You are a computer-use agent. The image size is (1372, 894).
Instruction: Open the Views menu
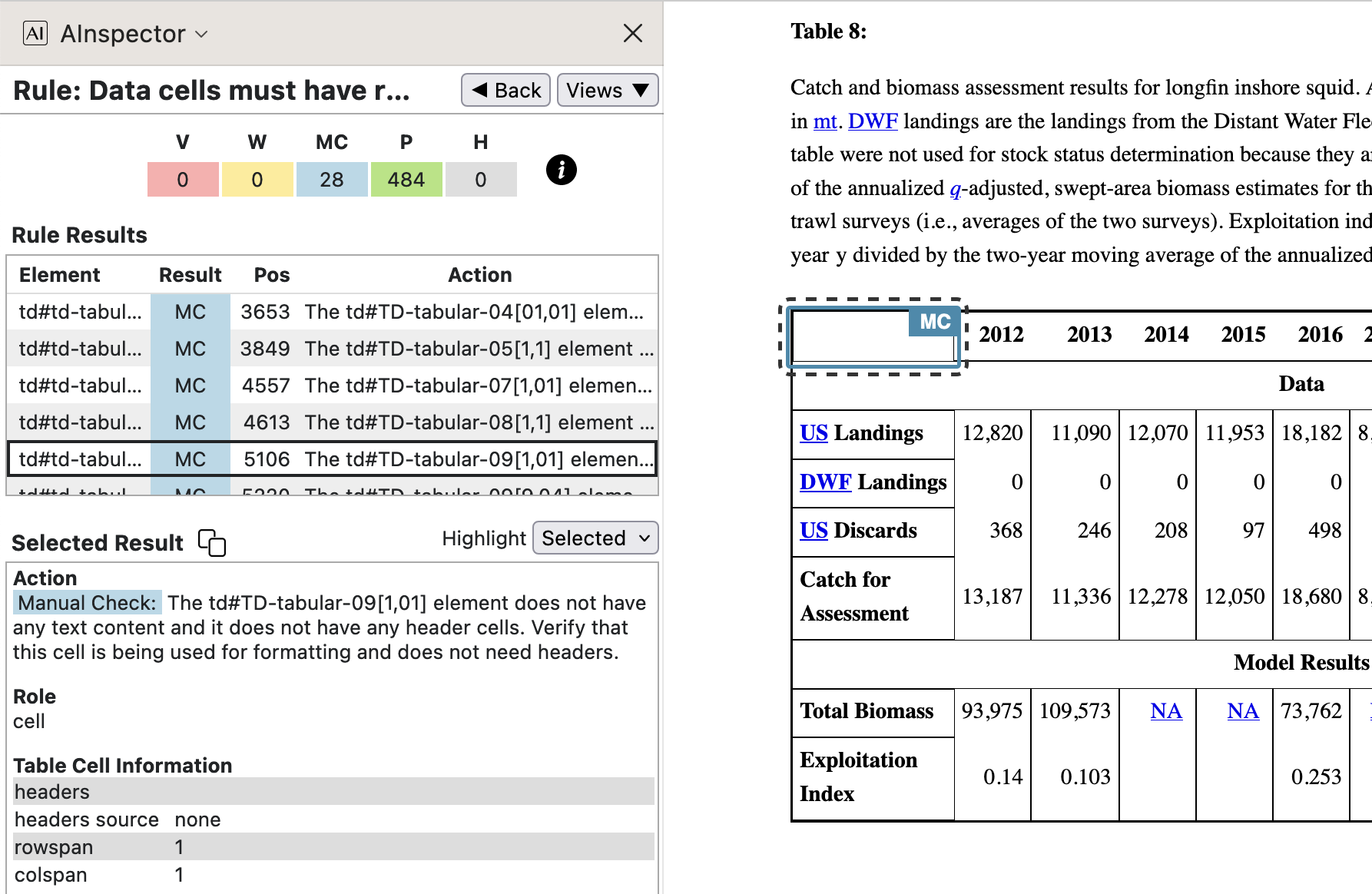607,91
